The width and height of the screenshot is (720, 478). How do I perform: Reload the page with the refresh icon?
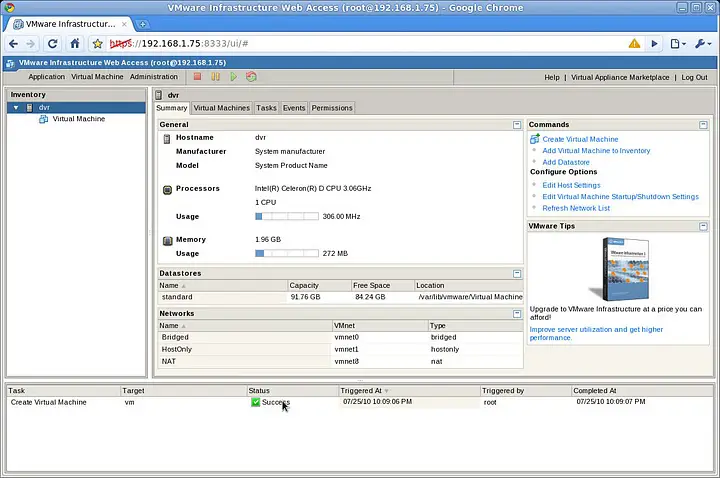click(52, 44)
